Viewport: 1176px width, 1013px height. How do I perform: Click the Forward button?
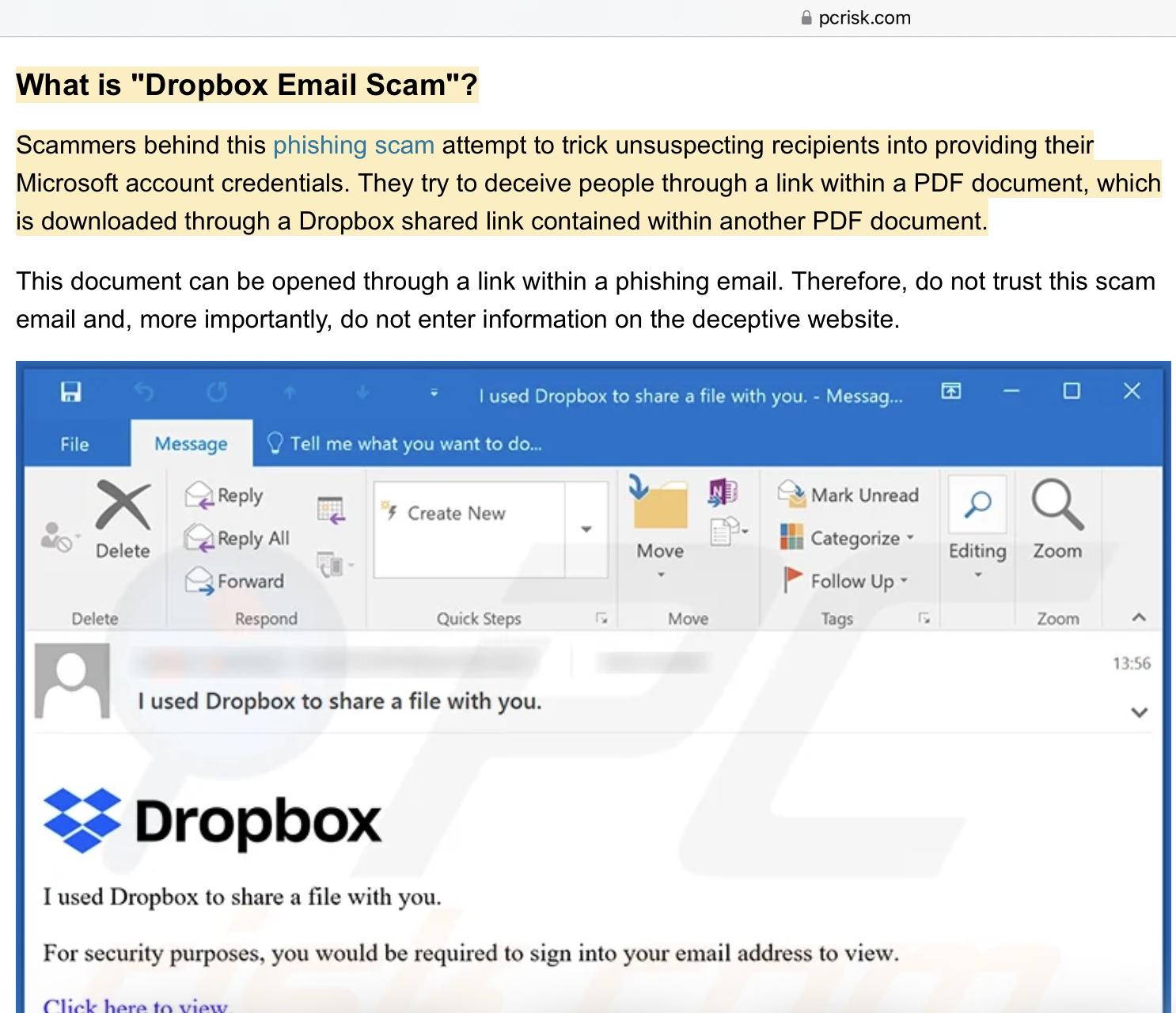(x=234, y=582)
